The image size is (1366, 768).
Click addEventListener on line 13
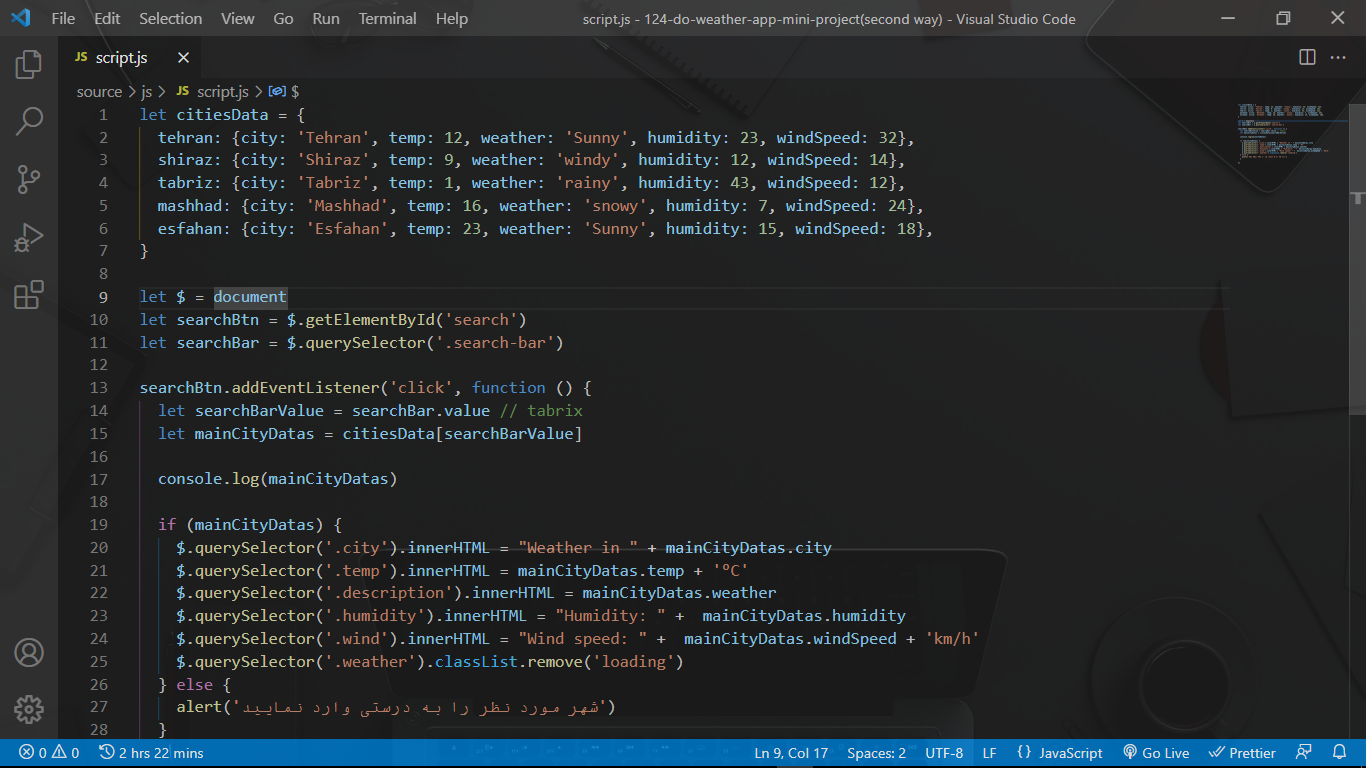tap(306, 388)
